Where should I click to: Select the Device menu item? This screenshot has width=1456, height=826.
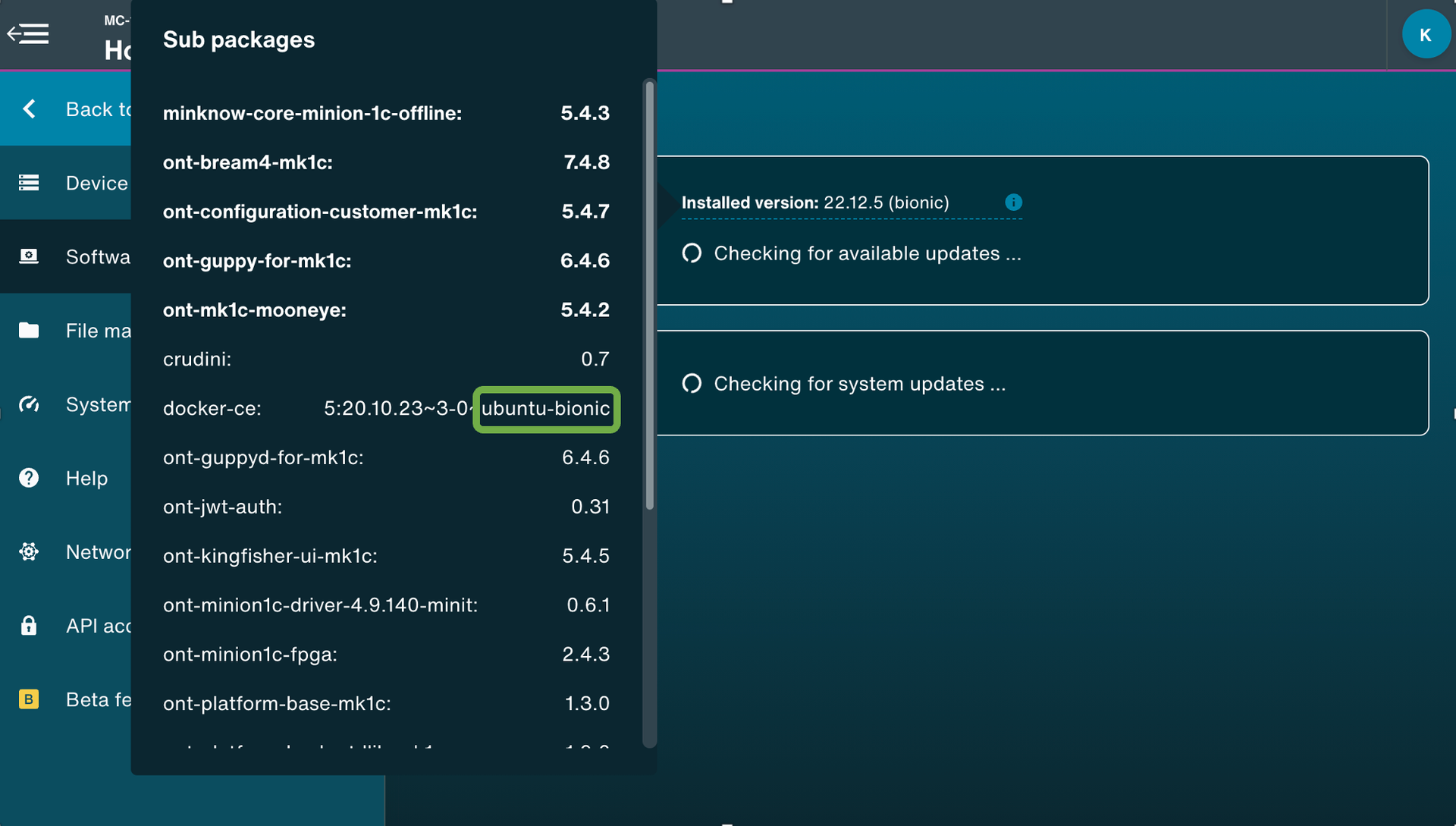96,183
